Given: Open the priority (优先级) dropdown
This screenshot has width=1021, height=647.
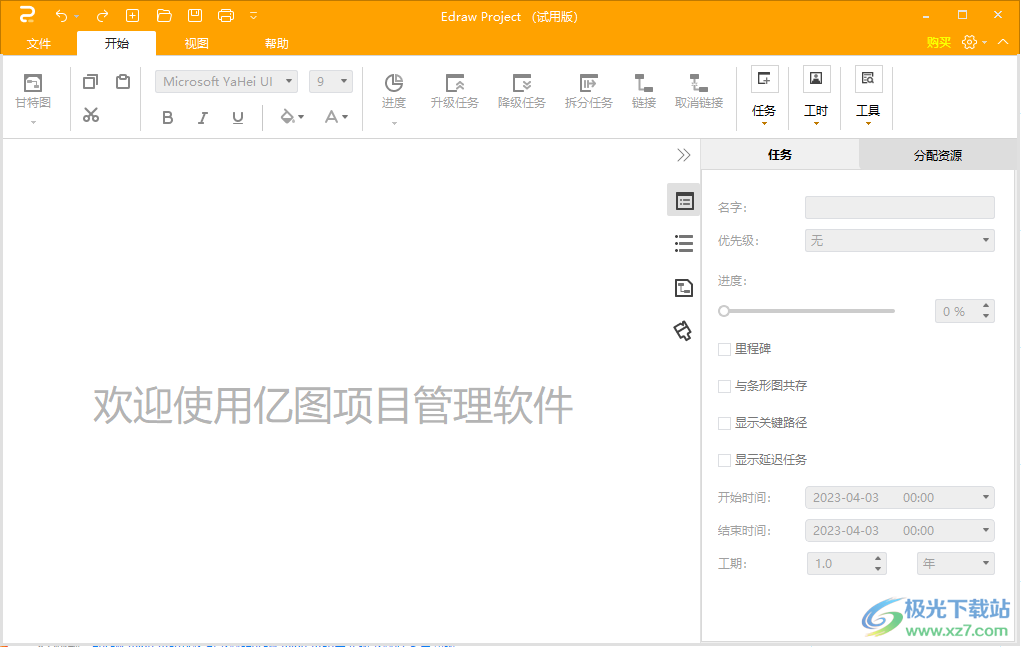Looking at the screenshot, I should [x=899, y=240].
